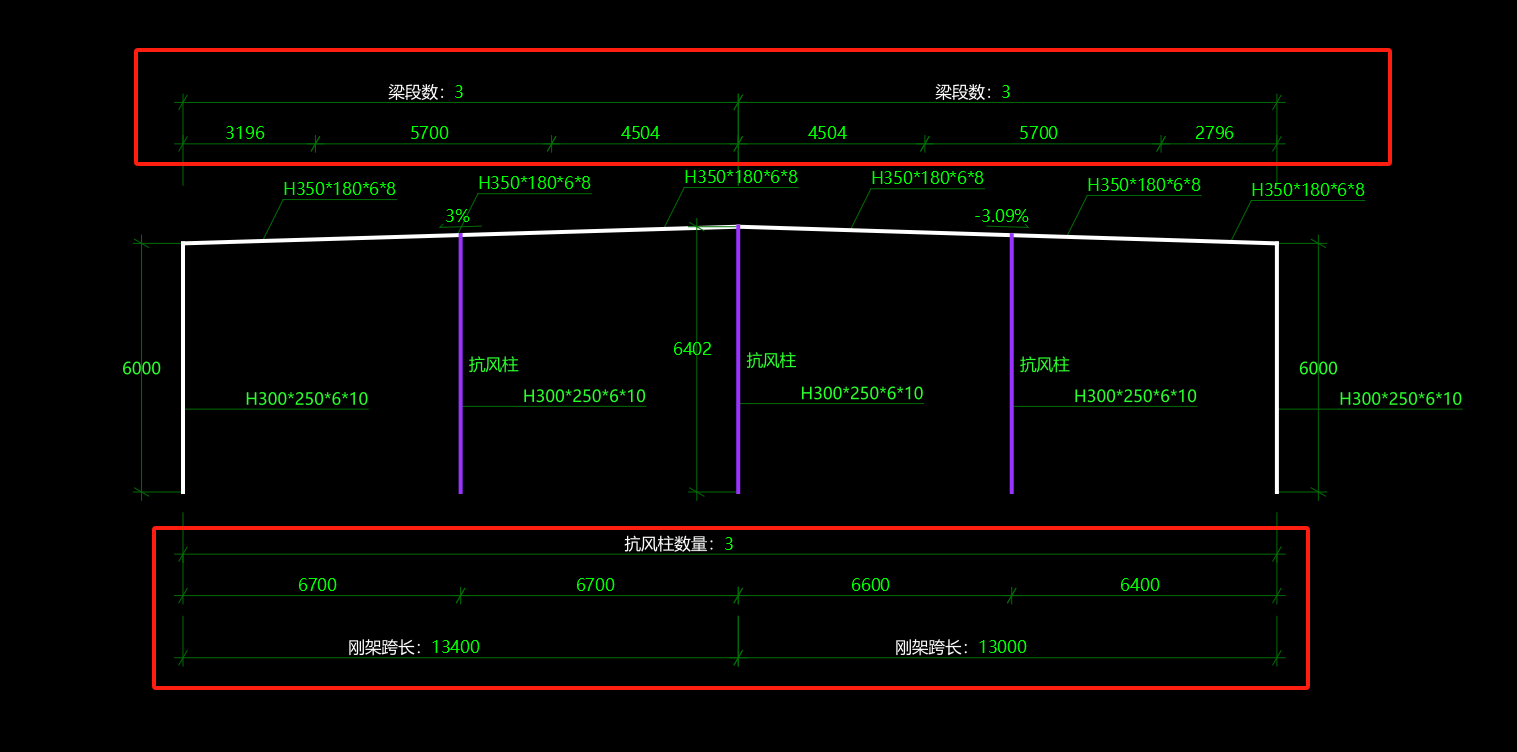
Task: Select H300*250*6*10 label of left wind column
Action: [584, 396]
